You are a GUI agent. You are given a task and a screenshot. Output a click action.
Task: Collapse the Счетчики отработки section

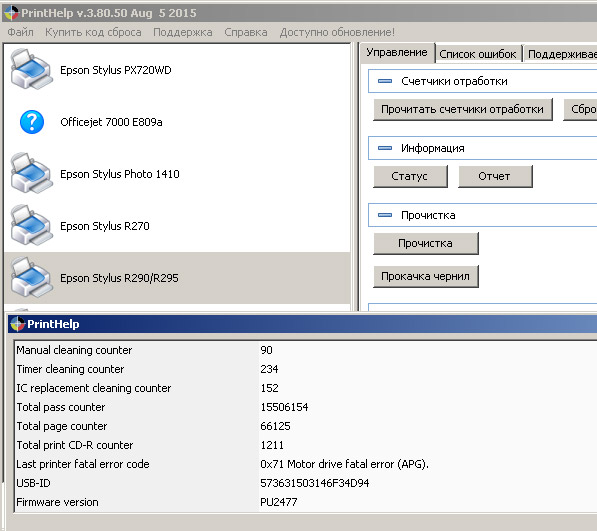coord(385,81)
